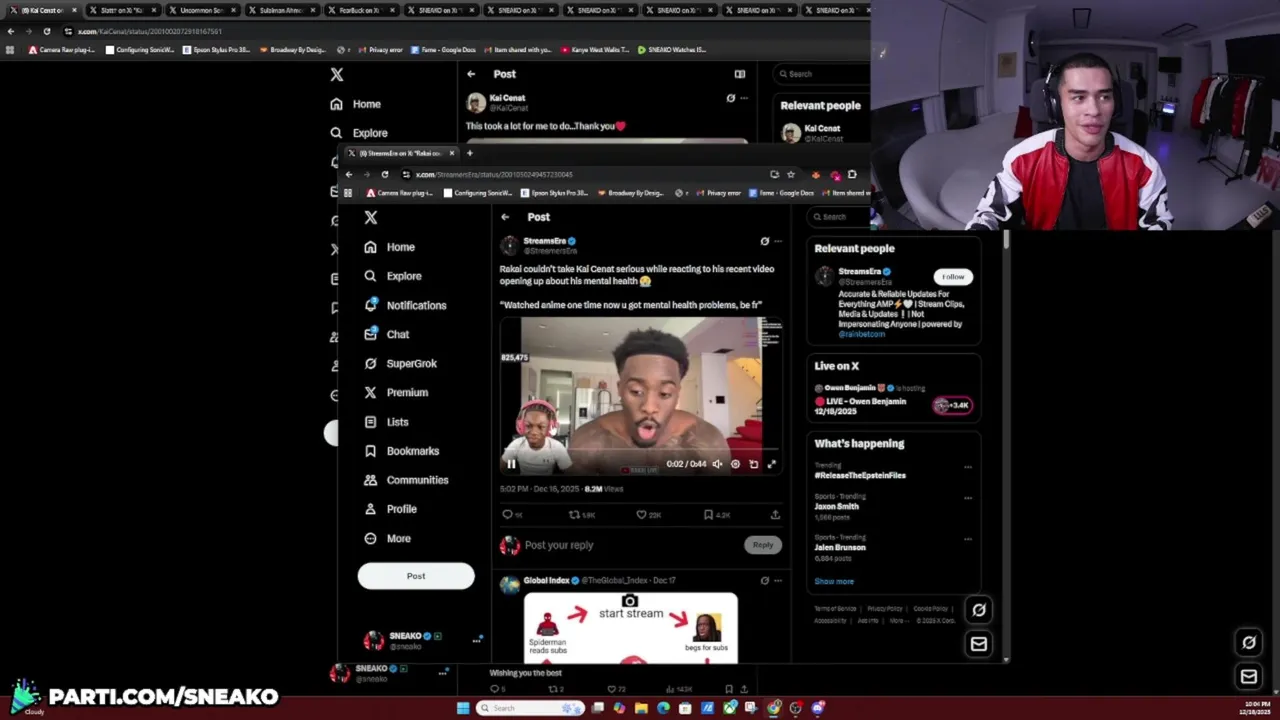Go back from StreamsEra Post view
Viewport: 1280px width, 720px height.
point(505,217)
